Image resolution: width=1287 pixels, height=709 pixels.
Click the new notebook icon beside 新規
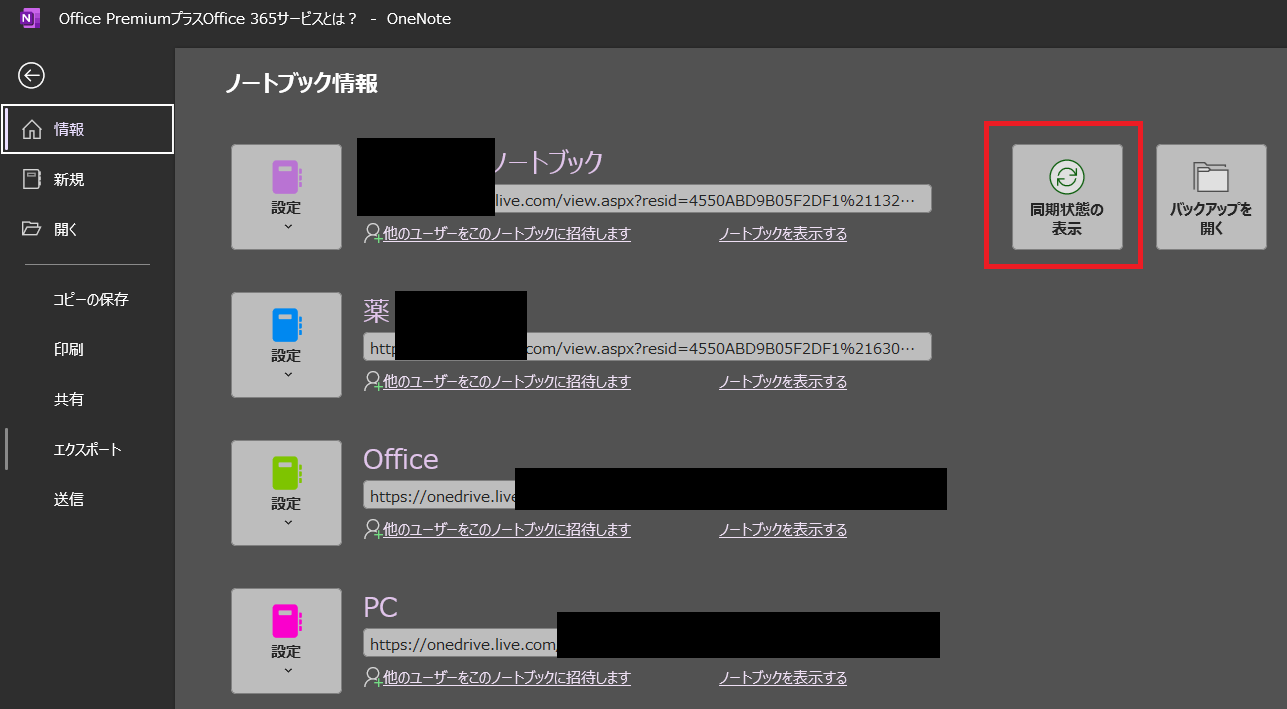click(x=32, y=179)
